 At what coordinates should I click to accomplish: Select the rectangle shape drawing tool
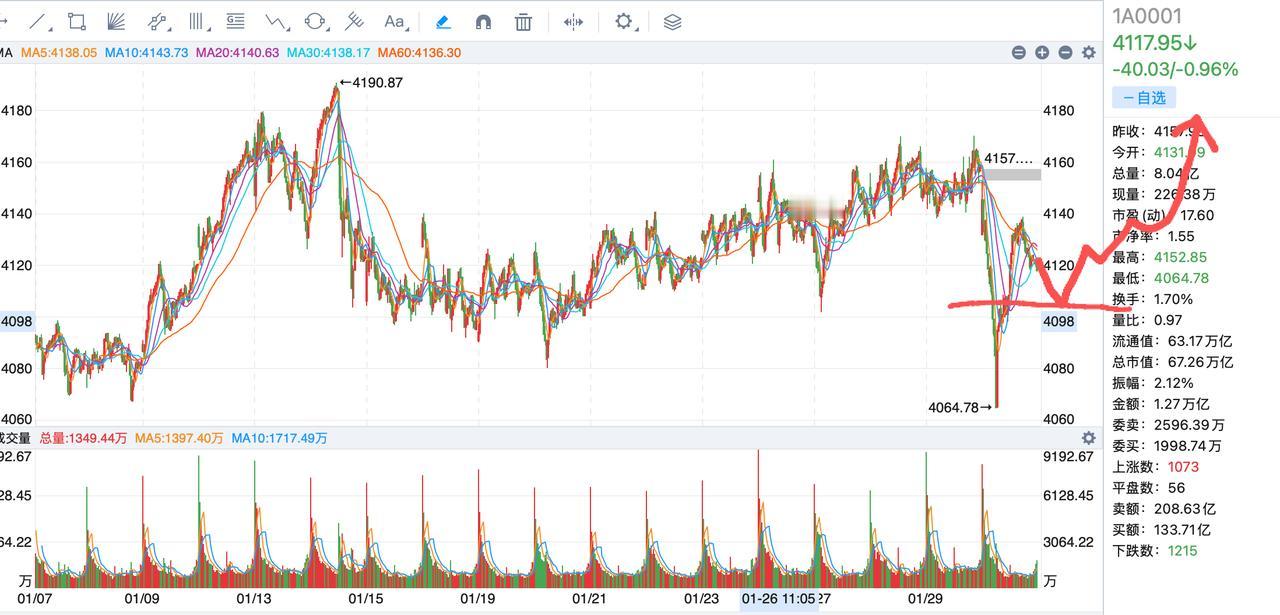[76, 21]
